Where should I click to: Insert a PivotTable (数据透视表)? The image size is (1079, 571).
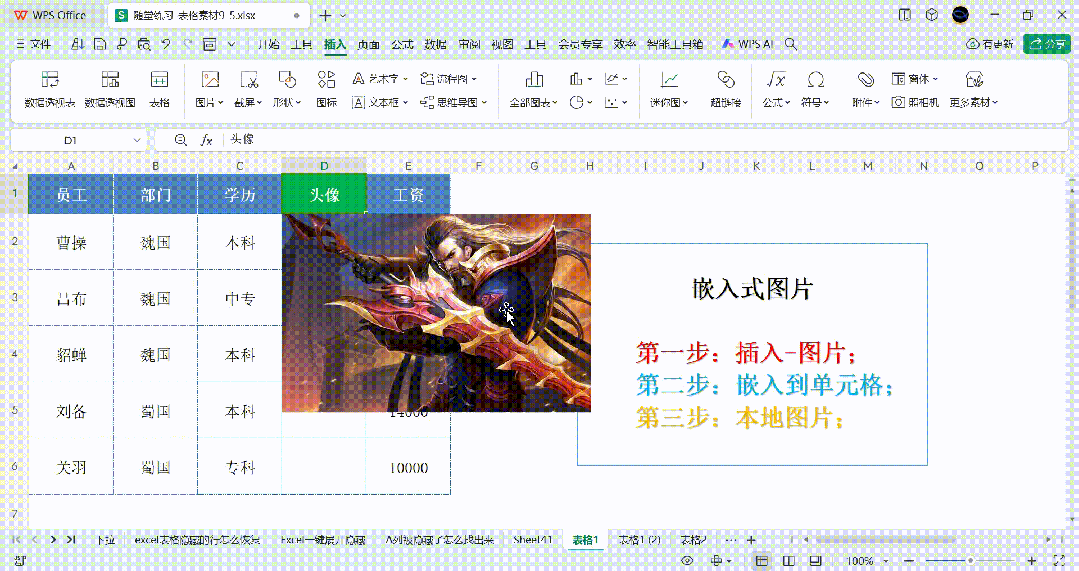[x=50, y=89]
